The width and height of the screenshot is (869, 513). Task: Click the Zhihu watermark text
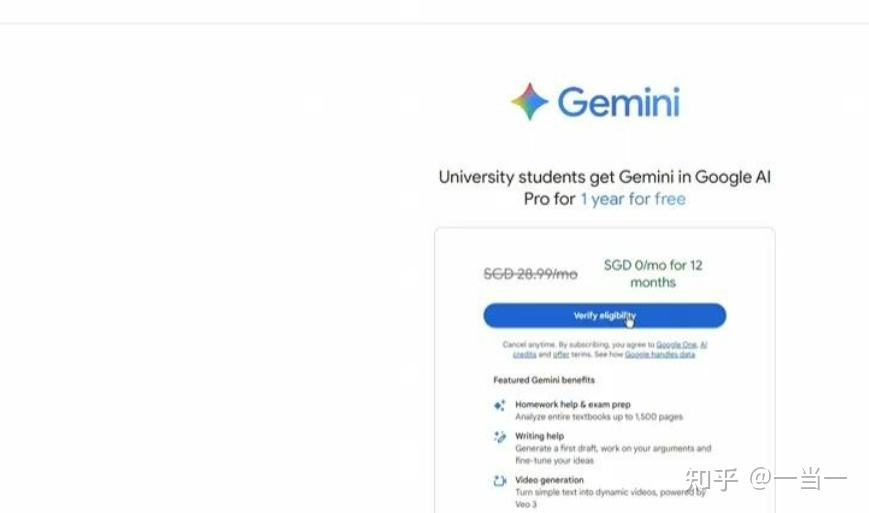pos(765,479)
